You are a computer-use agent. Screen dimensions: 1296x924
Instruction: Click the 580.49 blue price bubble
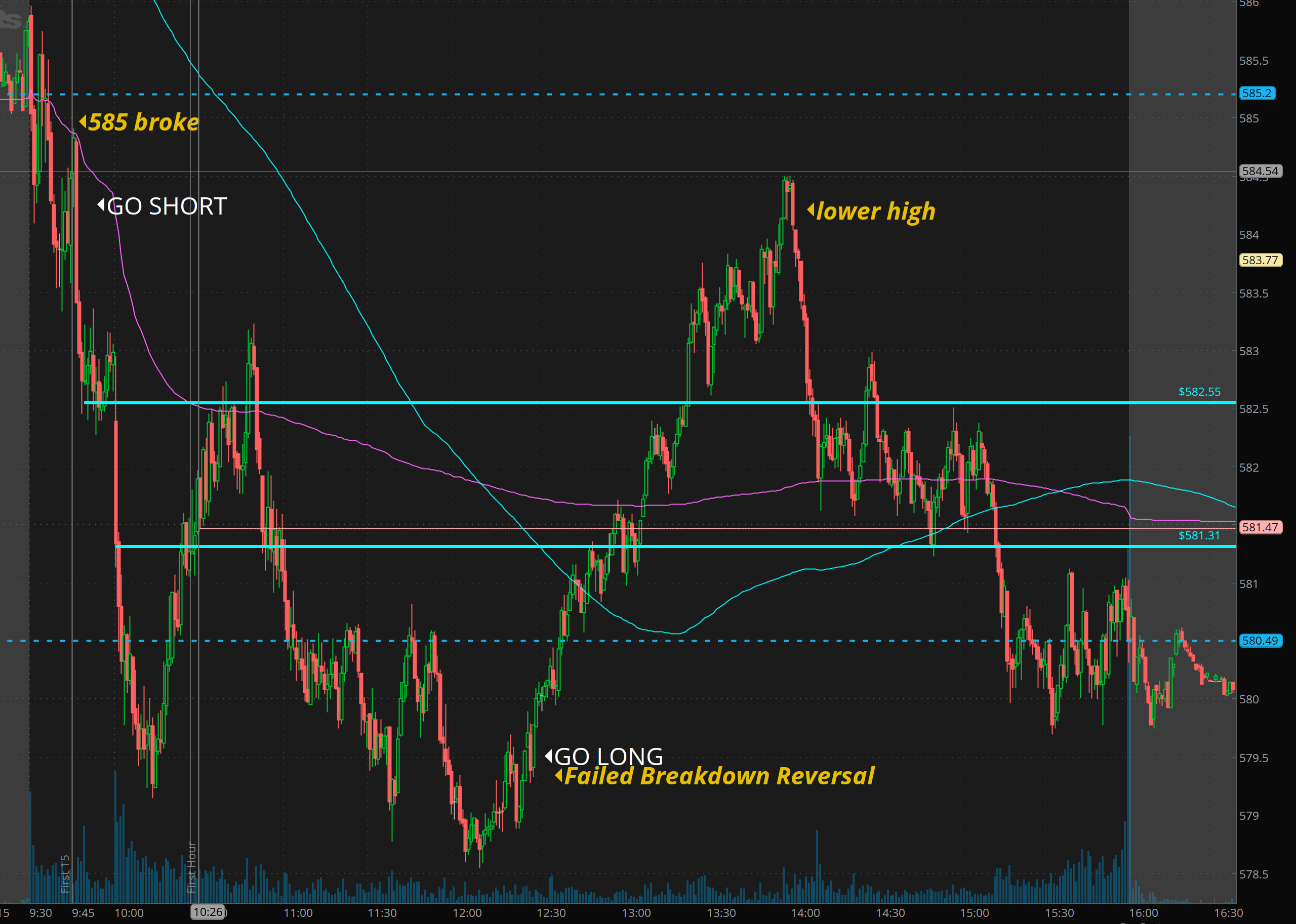[1260, 641]
